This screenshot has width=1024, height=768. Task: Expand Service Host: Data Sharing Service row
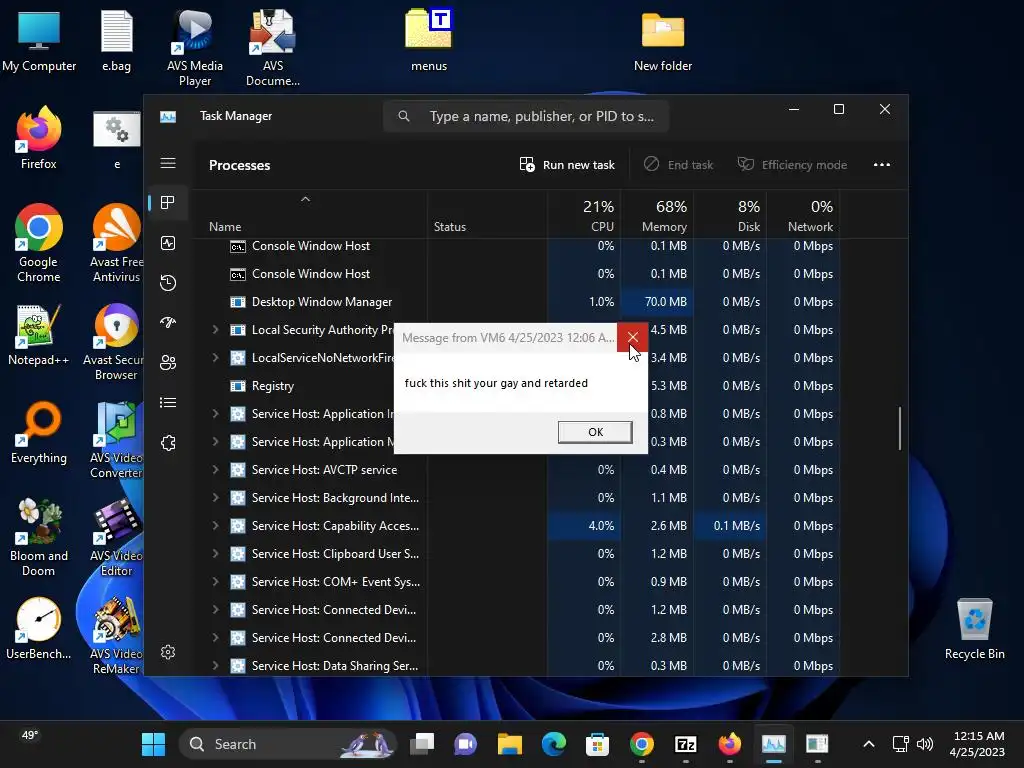click(x=215, y=665)
